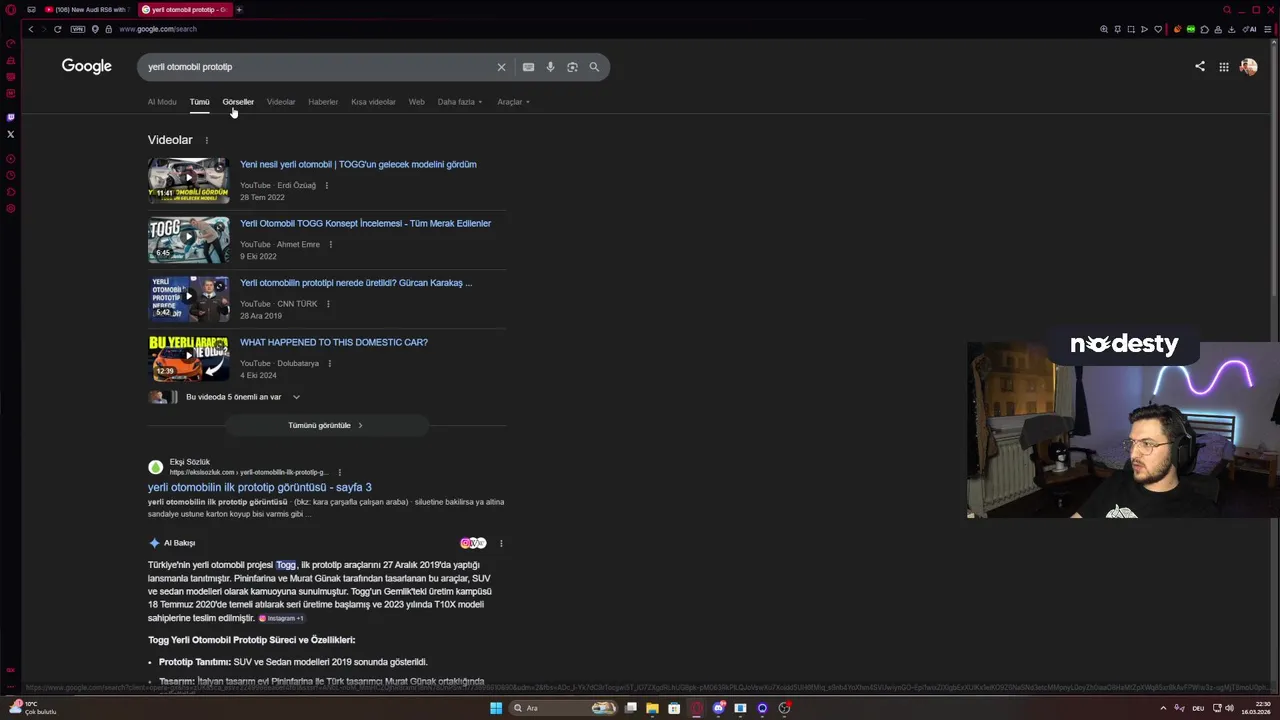Open options dots for Ekşi Sözlük result

pos(339,472)
